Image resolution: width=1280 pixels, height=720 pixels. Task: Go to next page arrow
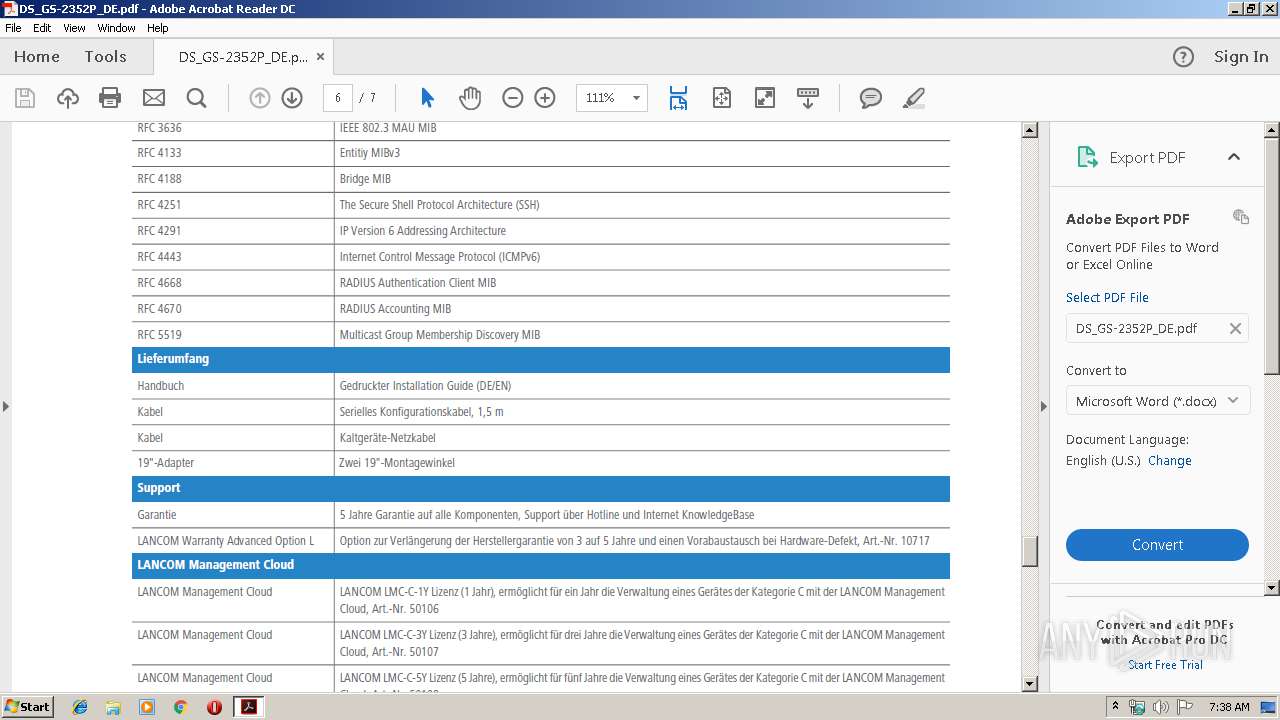click(x=292, y=98)
